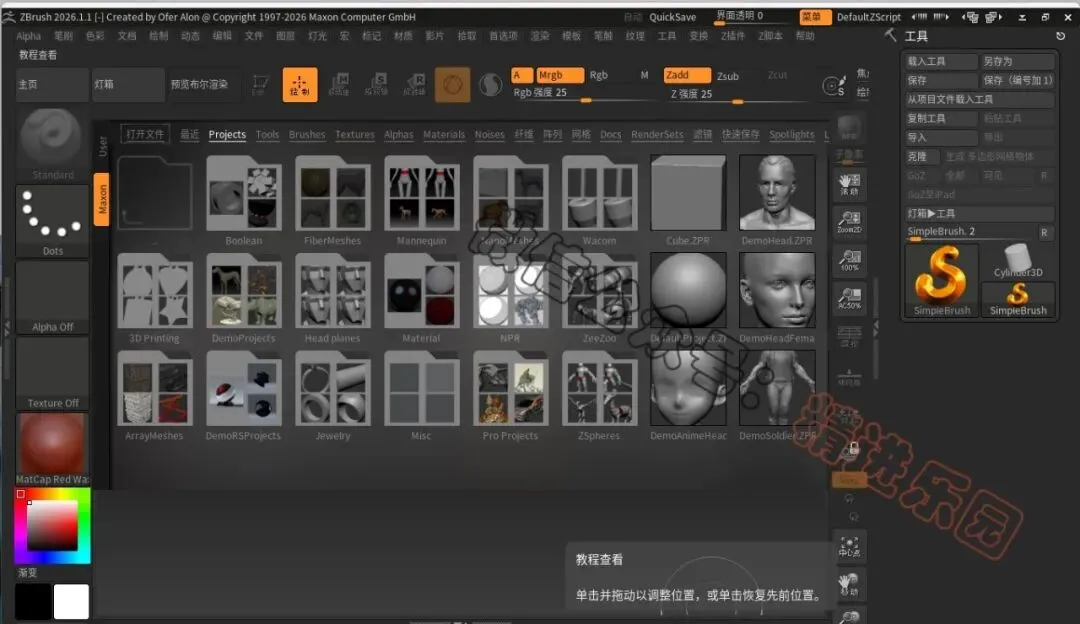The height and width of the screenshot is (624, 1080).
Task: Select the Scale (S) transform icon
Action: 376,85
